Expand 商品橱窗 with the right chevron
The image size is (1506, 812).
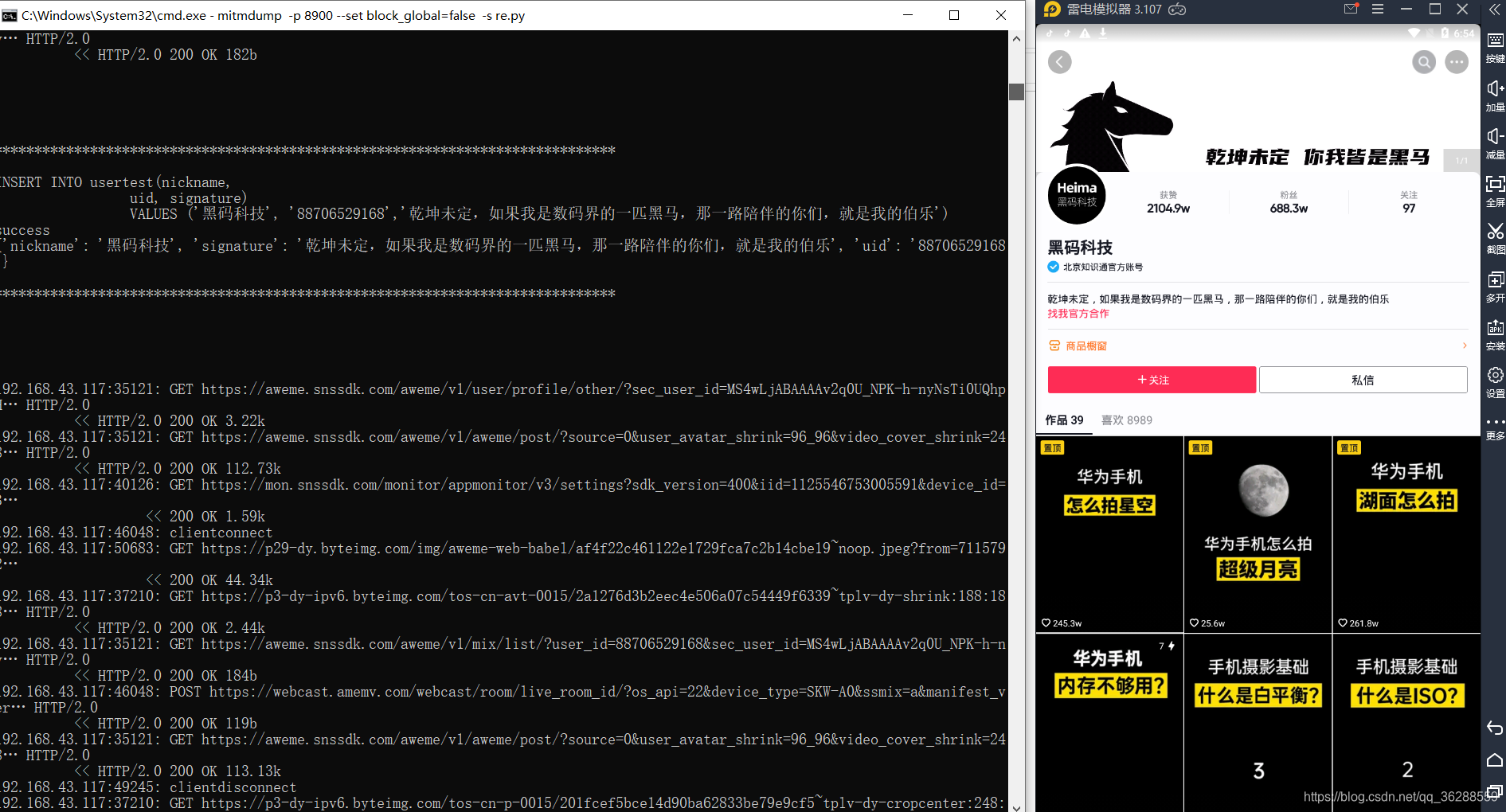[1465, 345]
